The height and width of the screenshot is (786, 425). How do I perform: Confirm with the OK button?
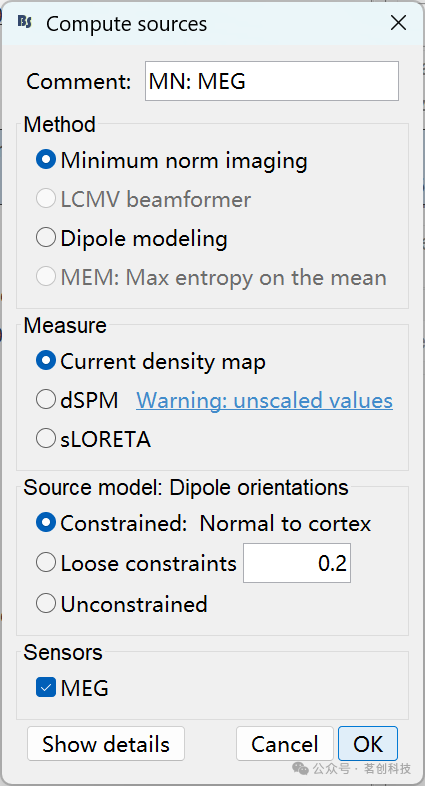tap(368, 744)
